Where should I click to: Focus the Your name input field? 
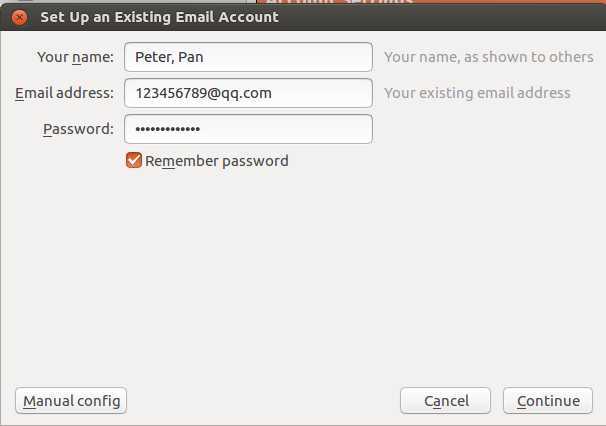pyautogui.click(x=248, y=57)
